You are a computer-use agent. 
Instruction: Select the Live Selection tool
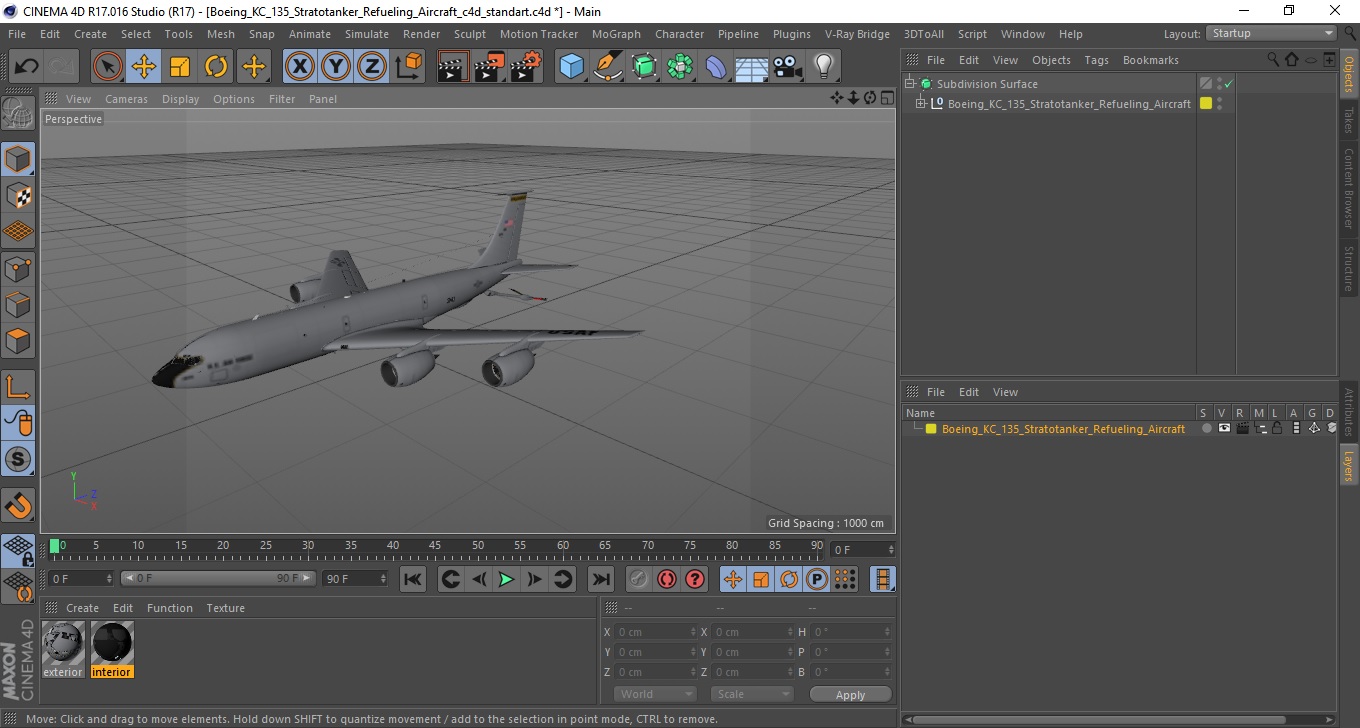pos(108,67)
